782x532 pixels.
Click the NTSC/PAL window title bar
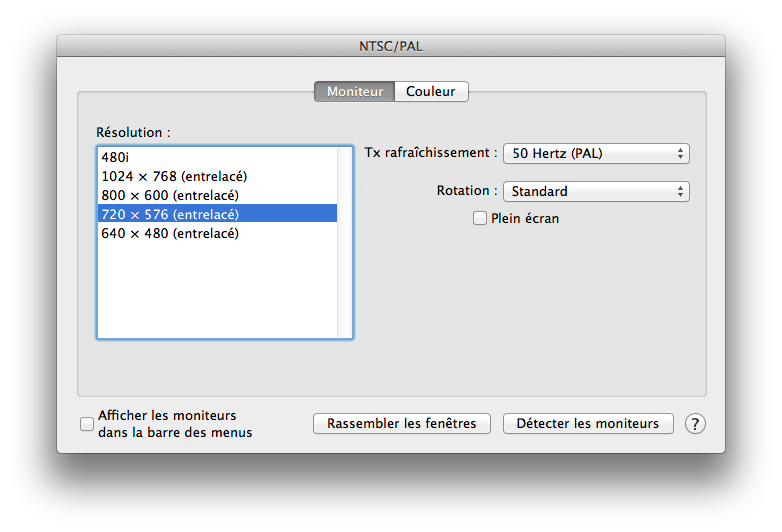(391, 45)
